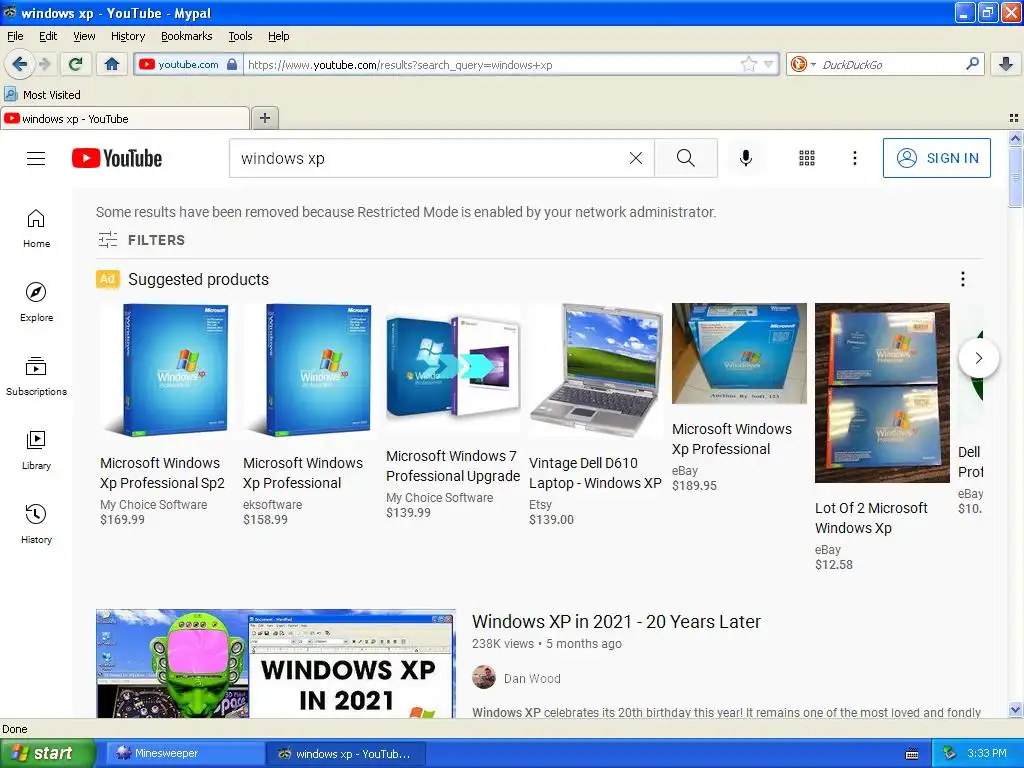The width and height of the screenshot is (1024, 768).
Task: Click the magnifier in DuckDuckGo search box
Action: click(x=972, y=64)
